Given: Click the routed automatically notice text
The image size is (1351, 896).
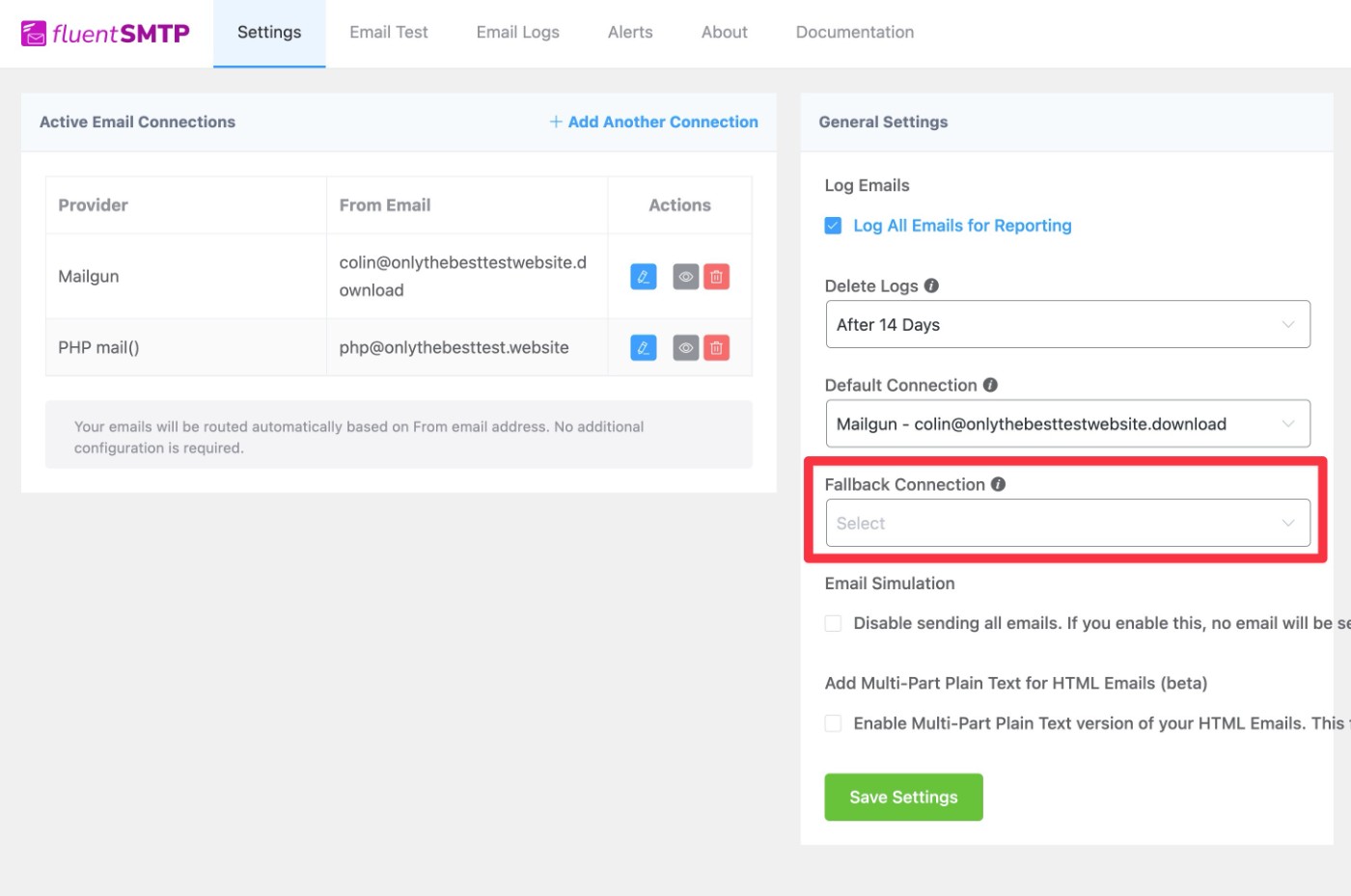Looking at the screenshot, I should (x=359, y=437).
